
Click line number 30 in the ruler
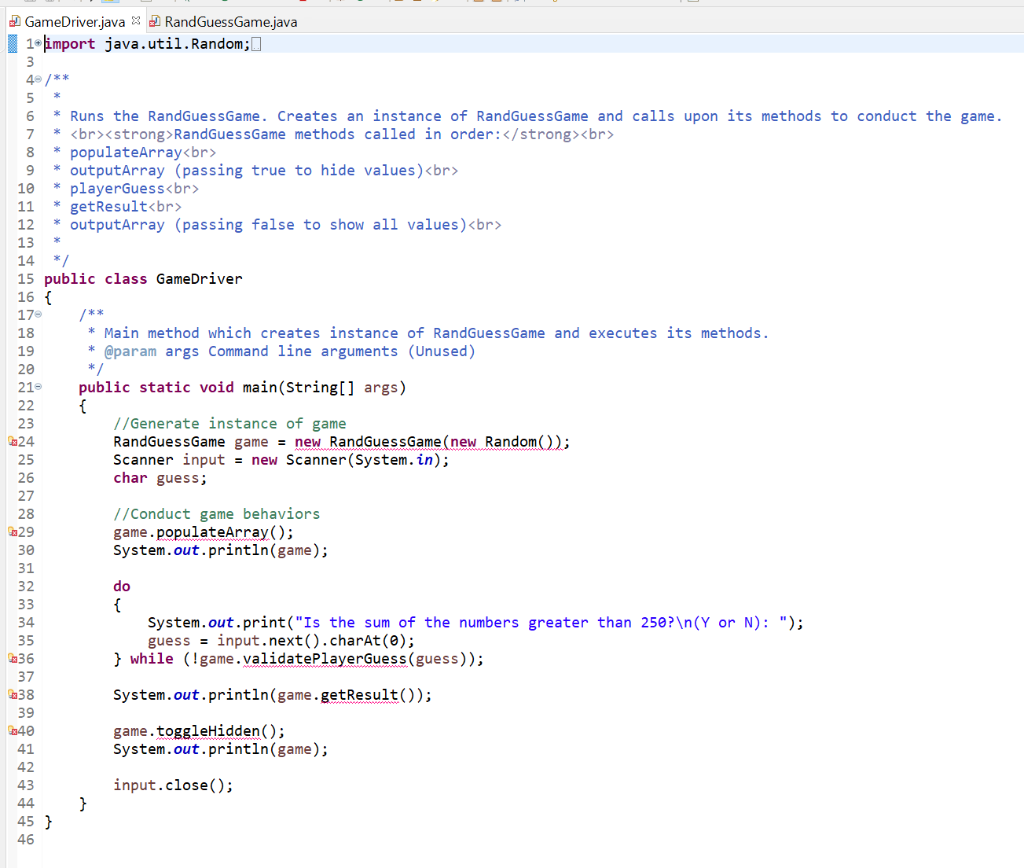(25, 549)
